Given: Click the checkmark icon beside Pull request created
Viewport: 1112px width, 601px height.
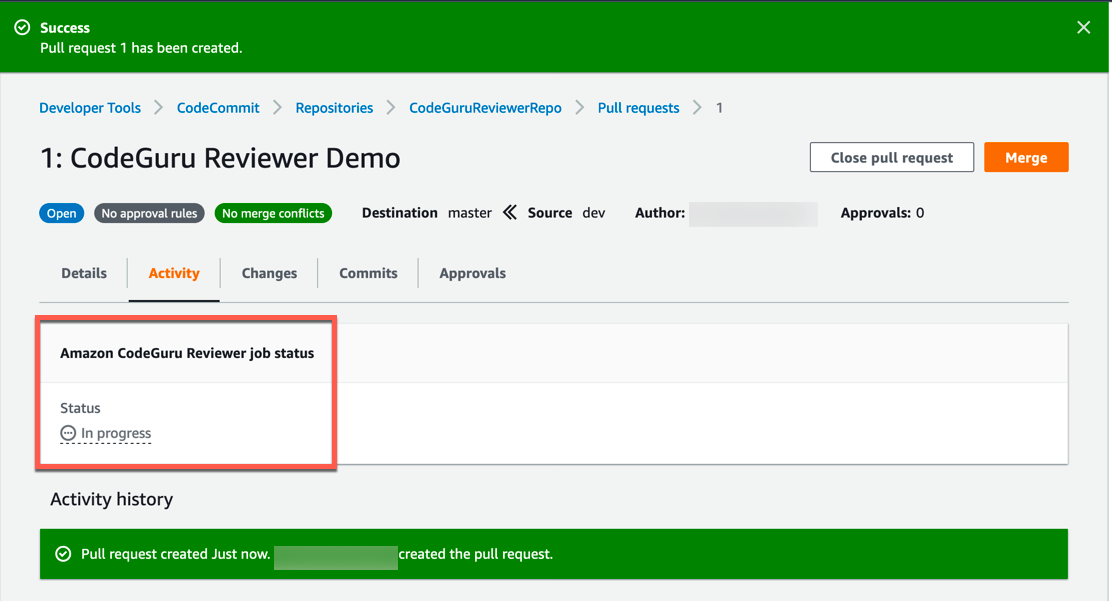Looking at the screenshot, I should [64, 553].
